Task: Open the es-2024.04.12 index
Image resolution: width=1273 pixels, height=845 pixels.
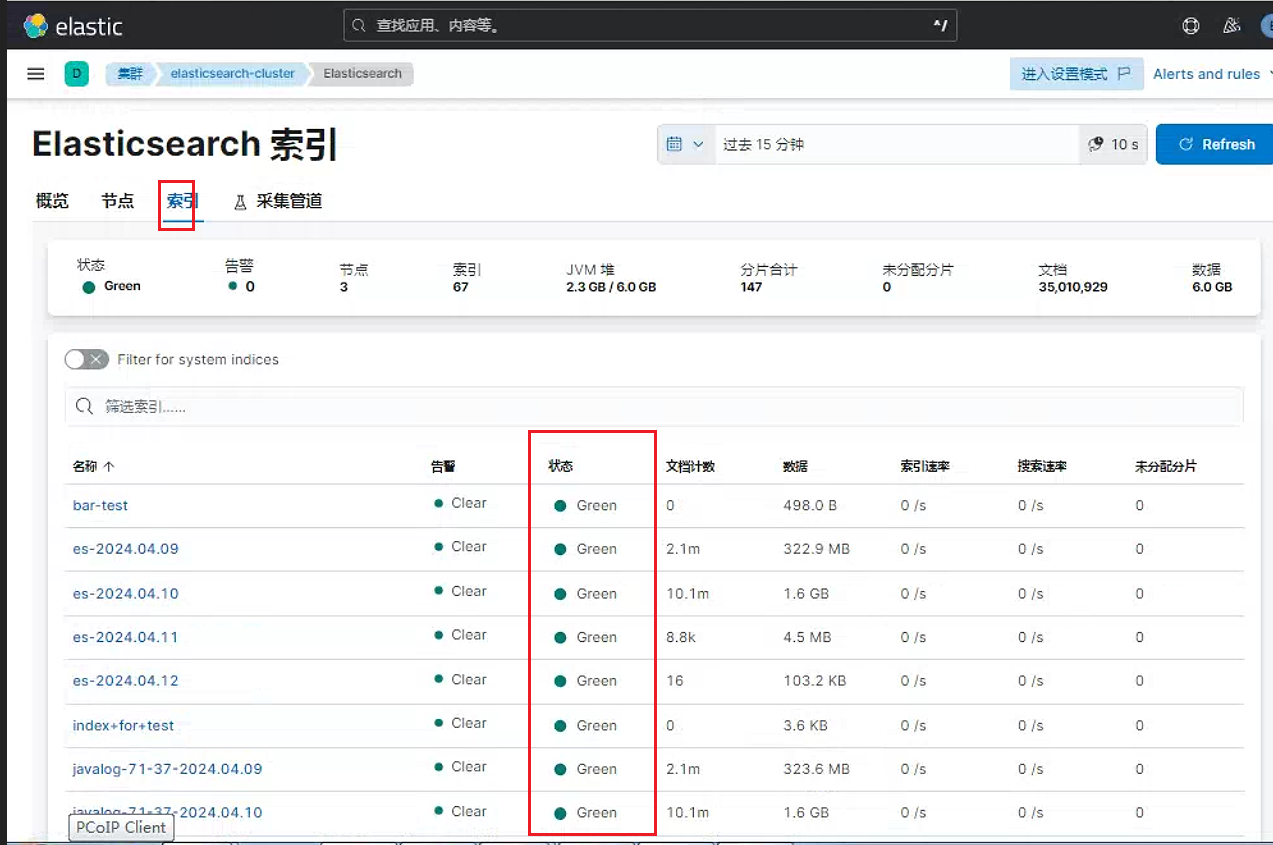Action: click(125, 681)
